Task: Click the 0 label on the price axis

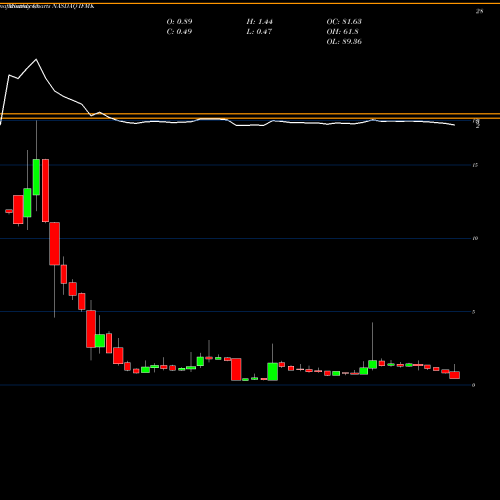Action: tap(473, 385)
